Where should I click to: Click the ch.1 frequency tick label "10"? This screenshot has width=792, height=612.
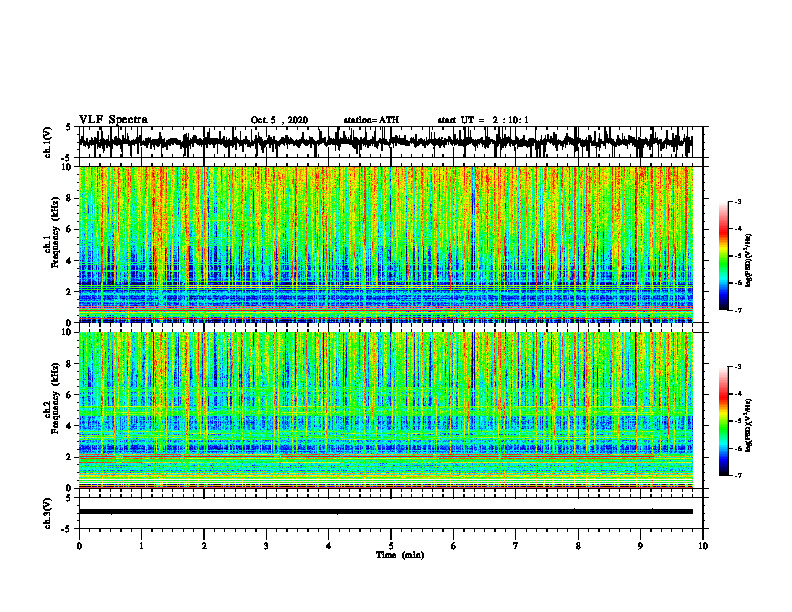pos(68,167)
